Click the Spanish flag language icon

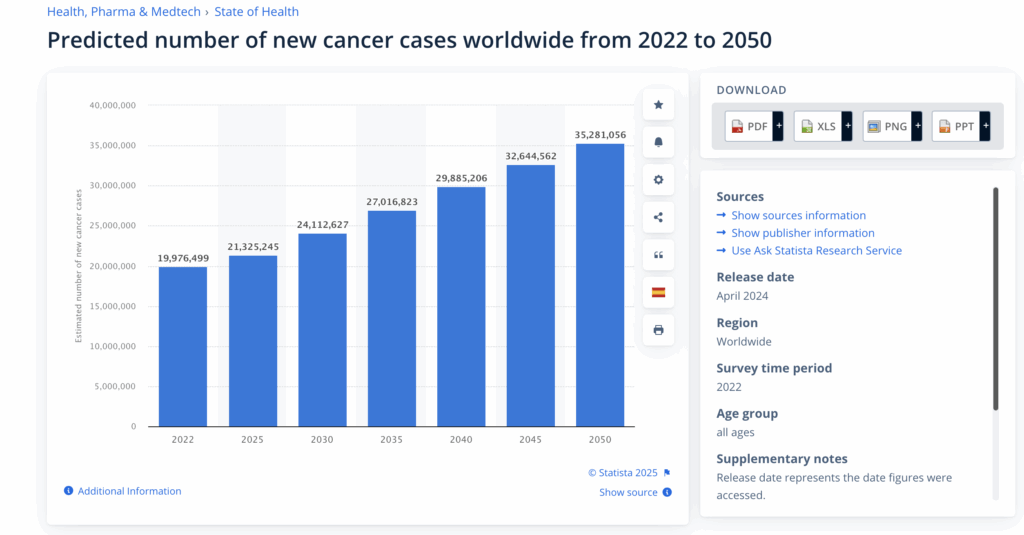658,292
